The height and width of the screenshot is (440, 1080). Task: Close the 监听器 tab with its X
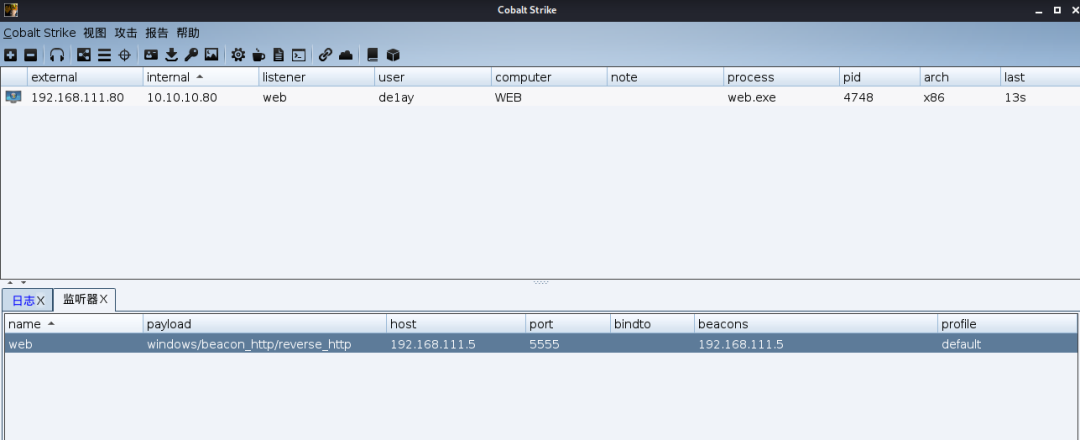coord(103,299)
